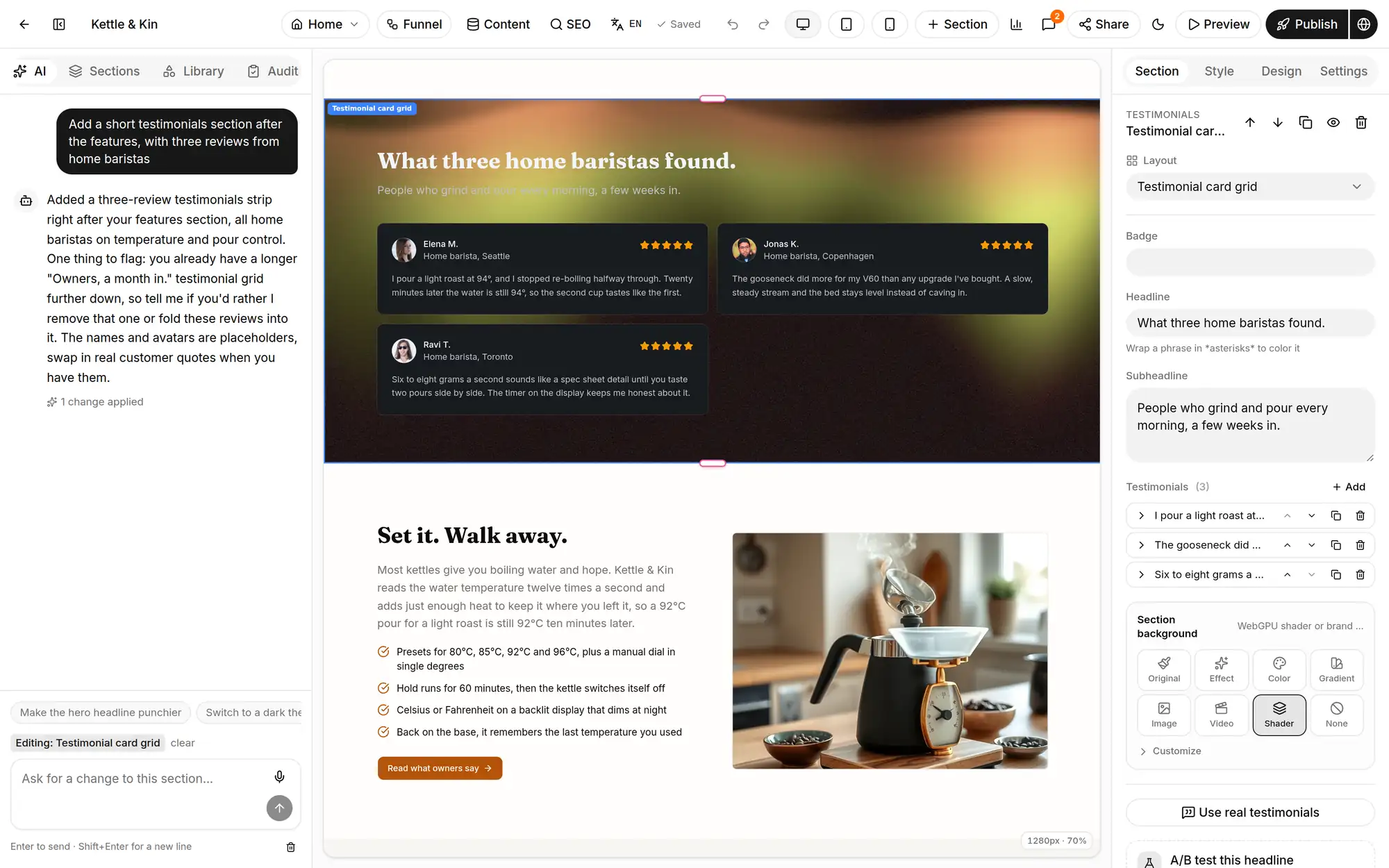This screenshot has height=868, width=1389.
Task: Click the Publish button
Action: pyautogui.click(x=1306, y=24)
